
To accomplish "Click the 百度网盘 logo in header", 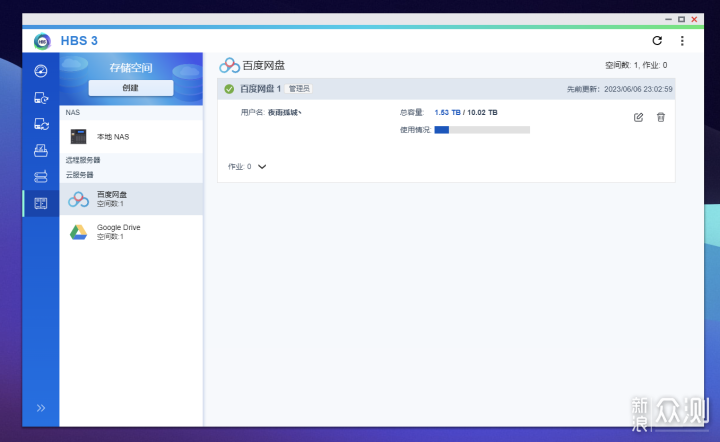I will 230,66.
